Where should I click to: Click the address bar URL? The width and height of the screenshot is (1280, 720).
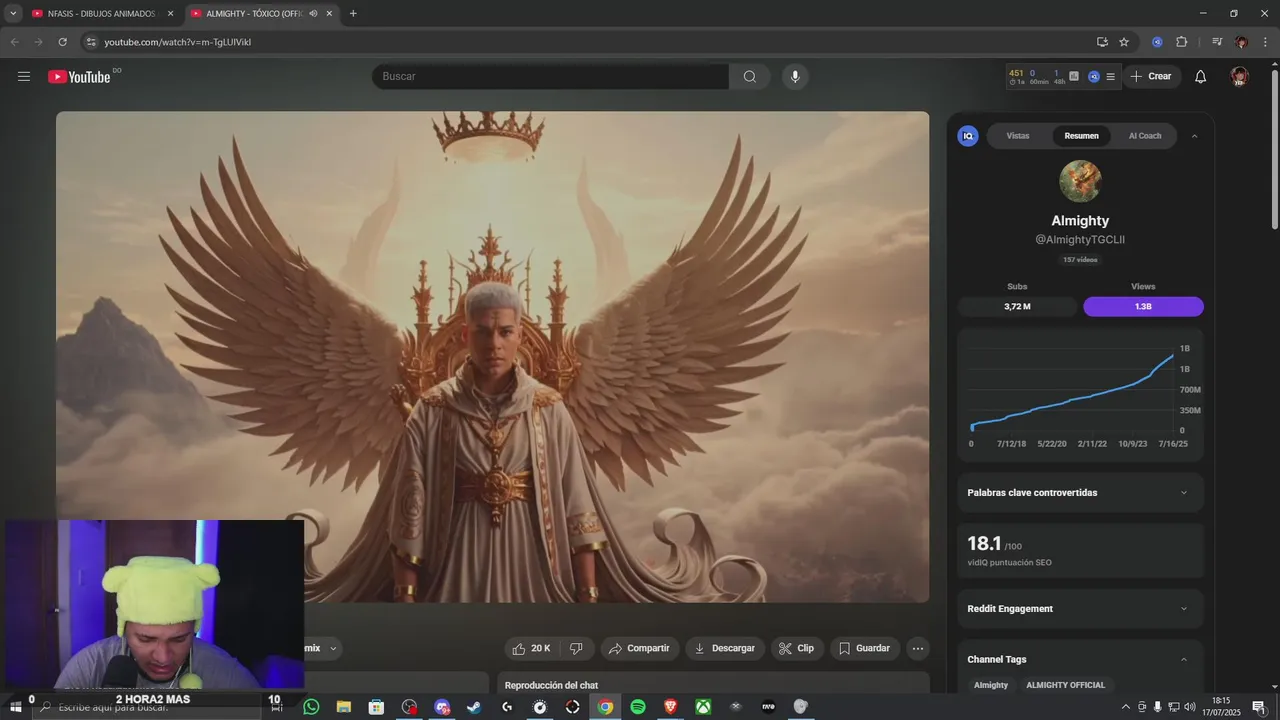pyautogui.click(x=178, y=42)
